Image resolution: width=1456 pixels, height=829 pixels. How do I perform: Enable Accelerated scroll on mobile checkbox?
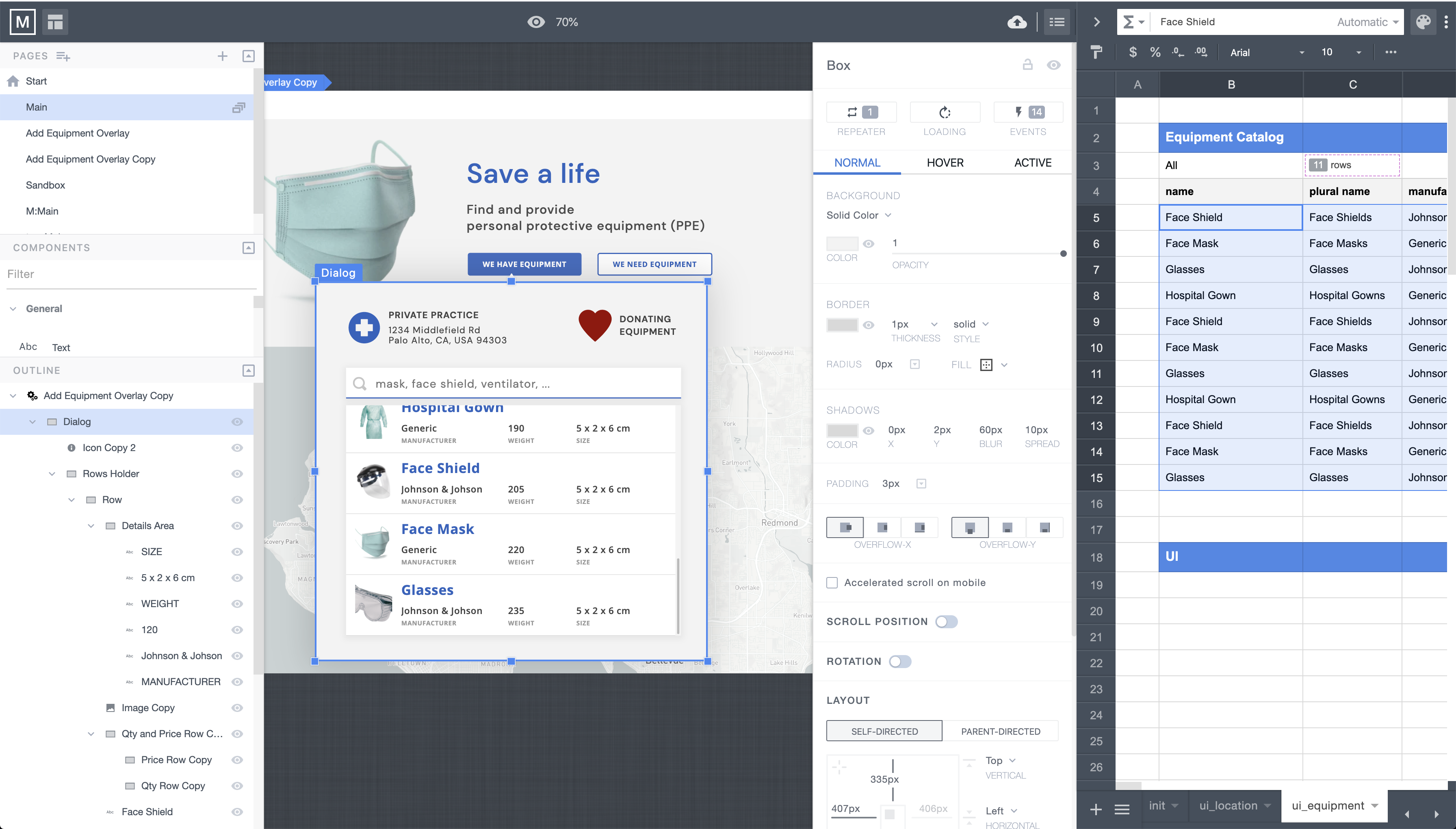[832, 582]
